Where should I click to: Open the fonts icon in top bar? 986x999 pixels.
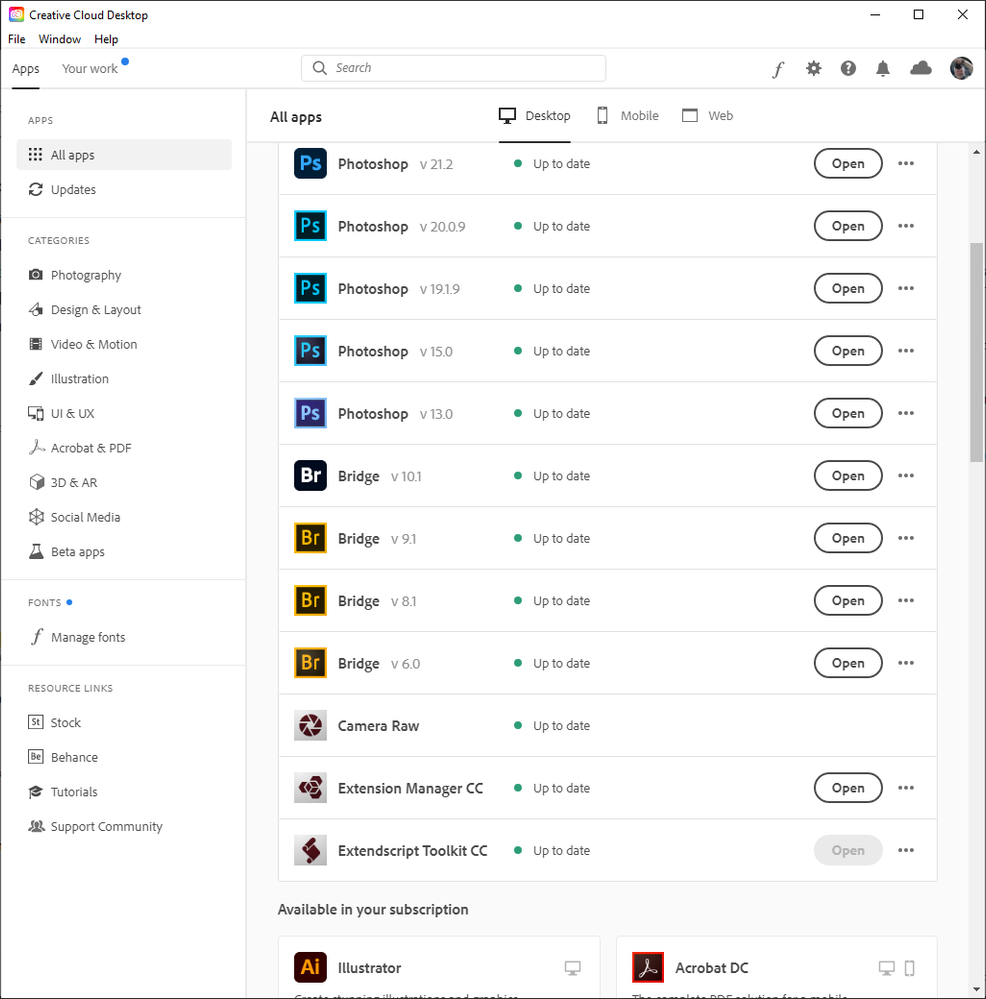(x=778, y=69)
